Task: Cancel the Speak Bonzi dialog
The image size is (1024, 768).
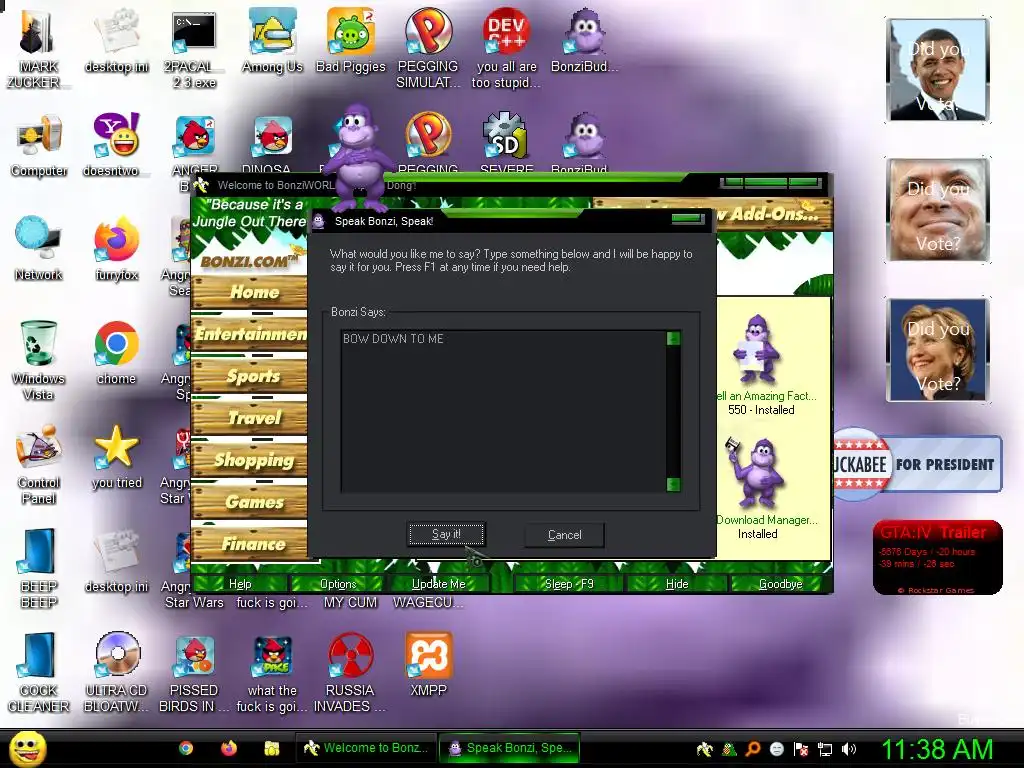Action: [x=564, y=535]
